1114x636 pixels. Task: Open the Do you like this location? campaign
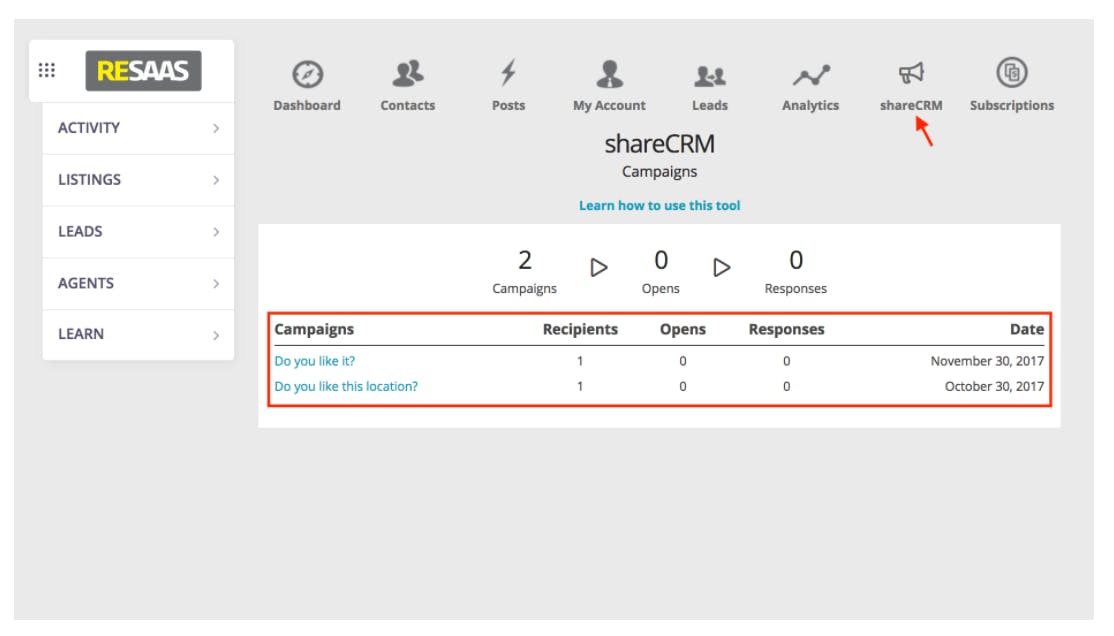point(346,387)
